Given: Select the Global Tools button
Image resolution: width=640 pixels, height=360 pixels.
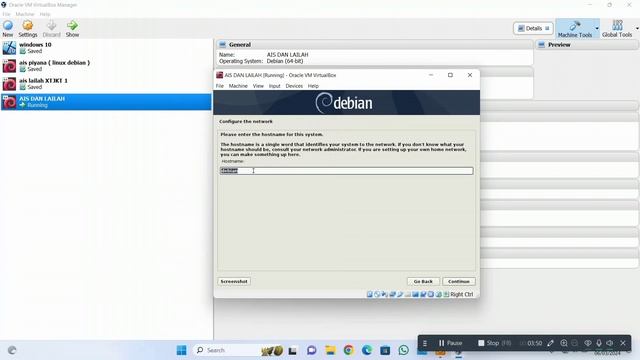Looking at the screenshot, I should (617, 29).
